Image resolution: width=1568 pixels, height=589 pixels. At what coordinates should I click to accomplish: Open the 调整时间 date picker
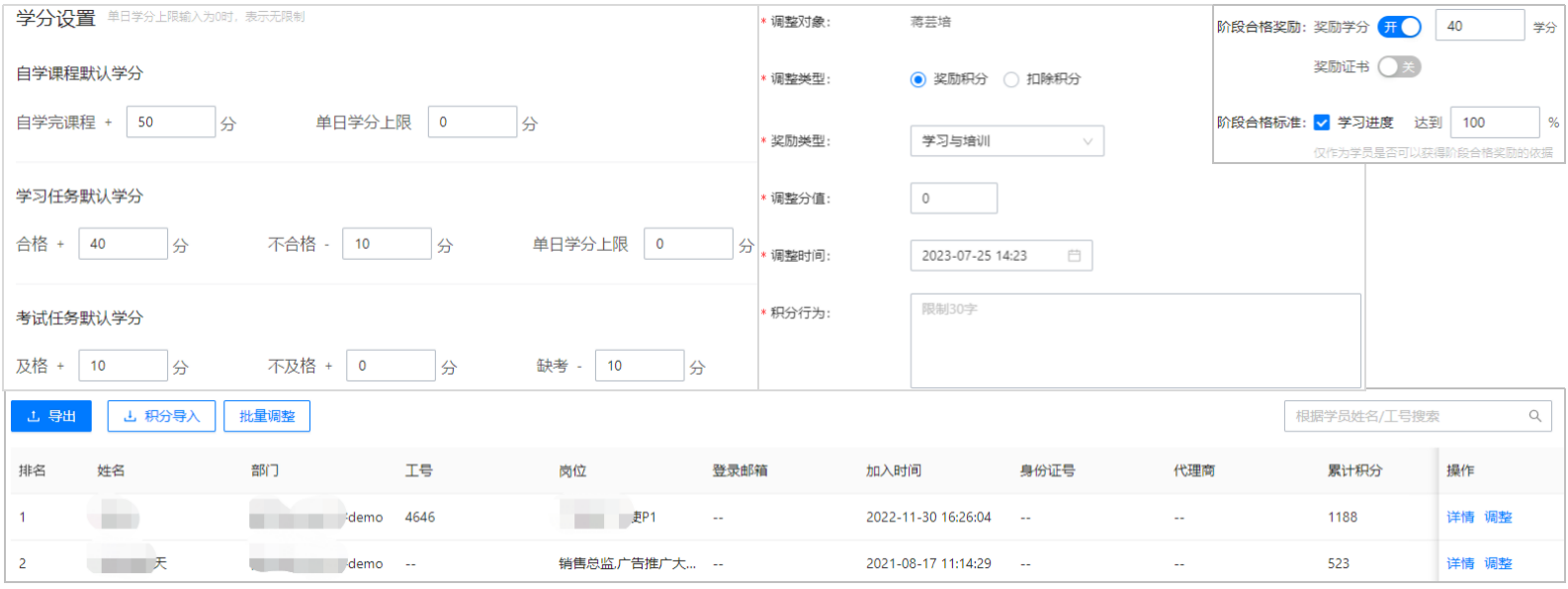1001,256
